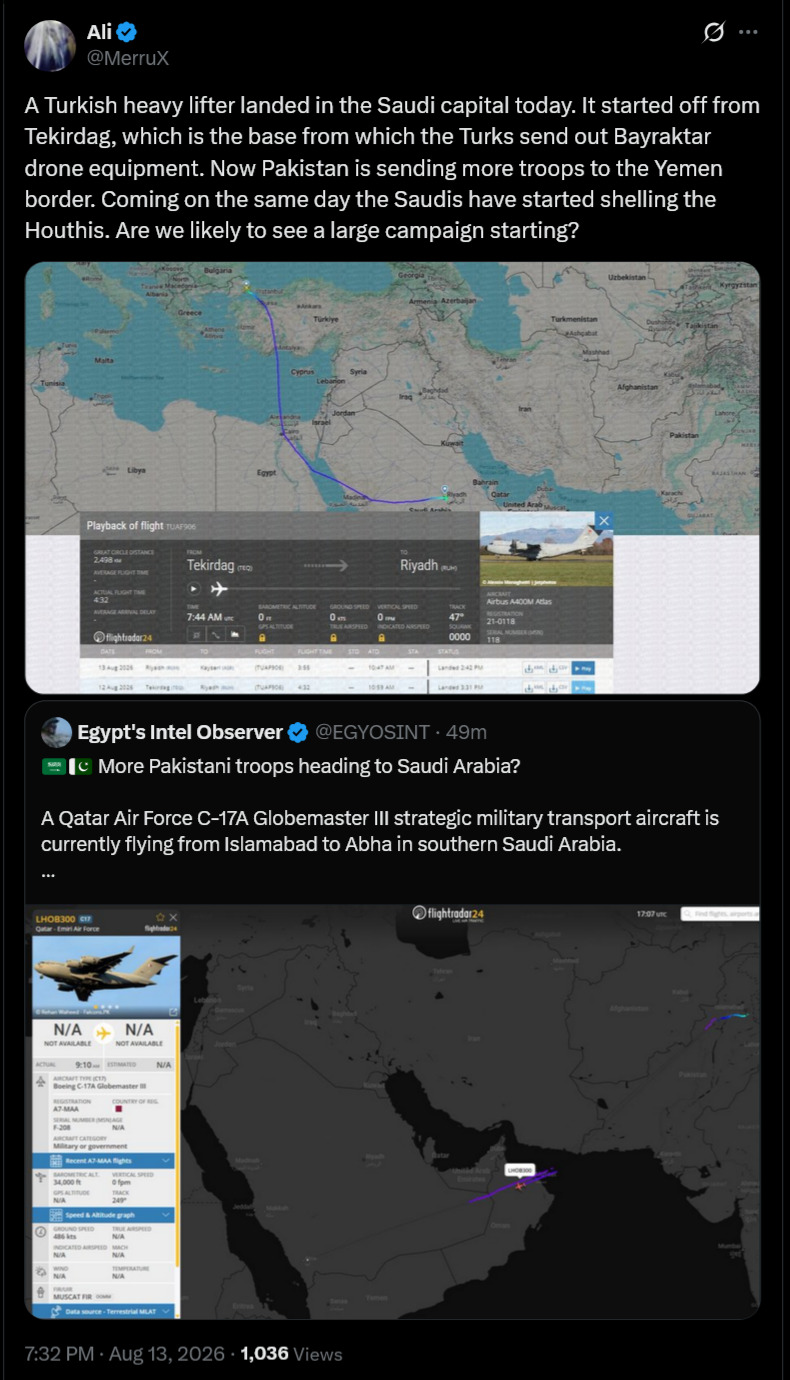Click the 1,036 Views count

point(292,1354)
